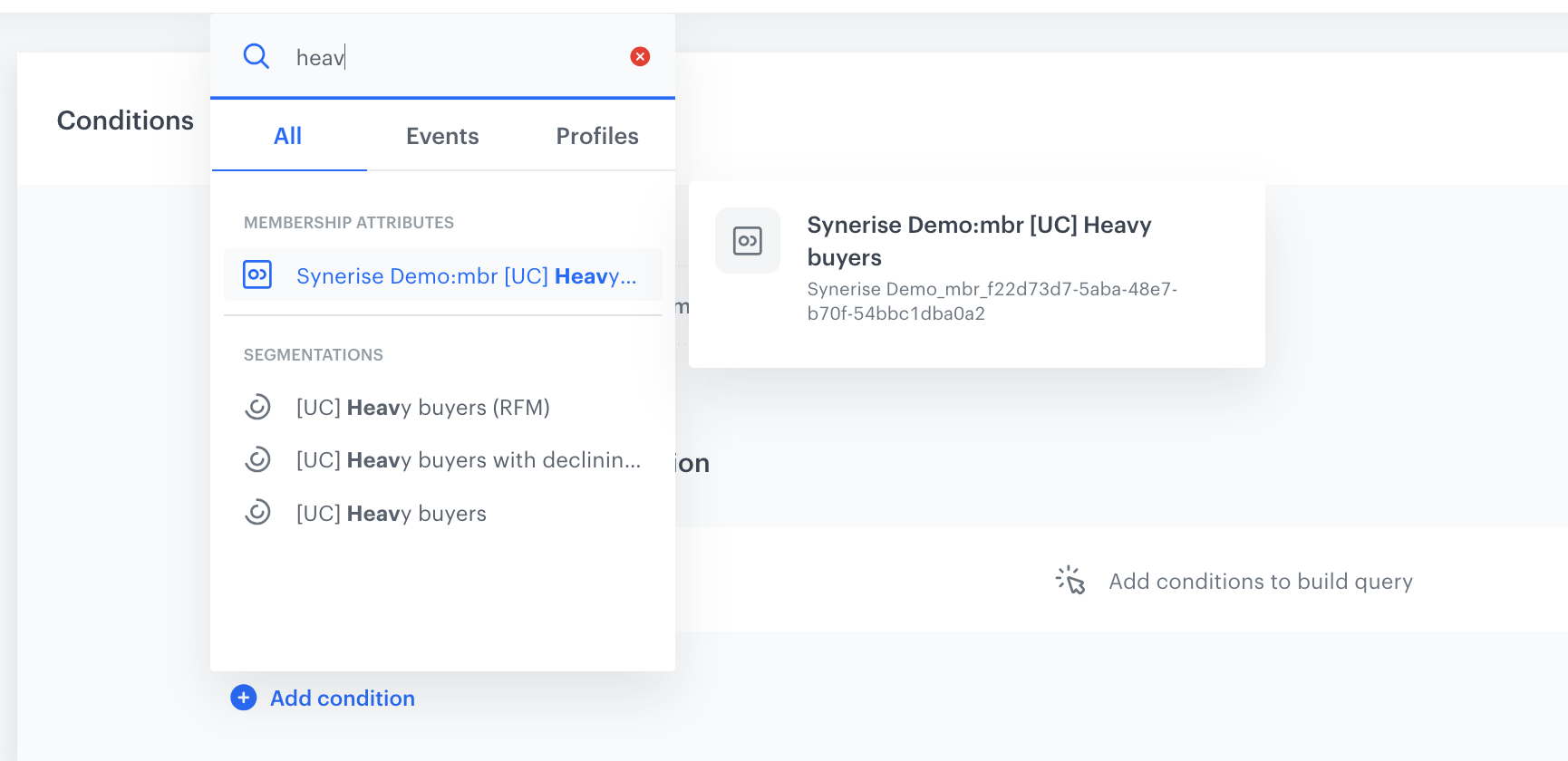Clear the search with red X button
This screenshot has width=1568, height=761.
pos(640,56)
